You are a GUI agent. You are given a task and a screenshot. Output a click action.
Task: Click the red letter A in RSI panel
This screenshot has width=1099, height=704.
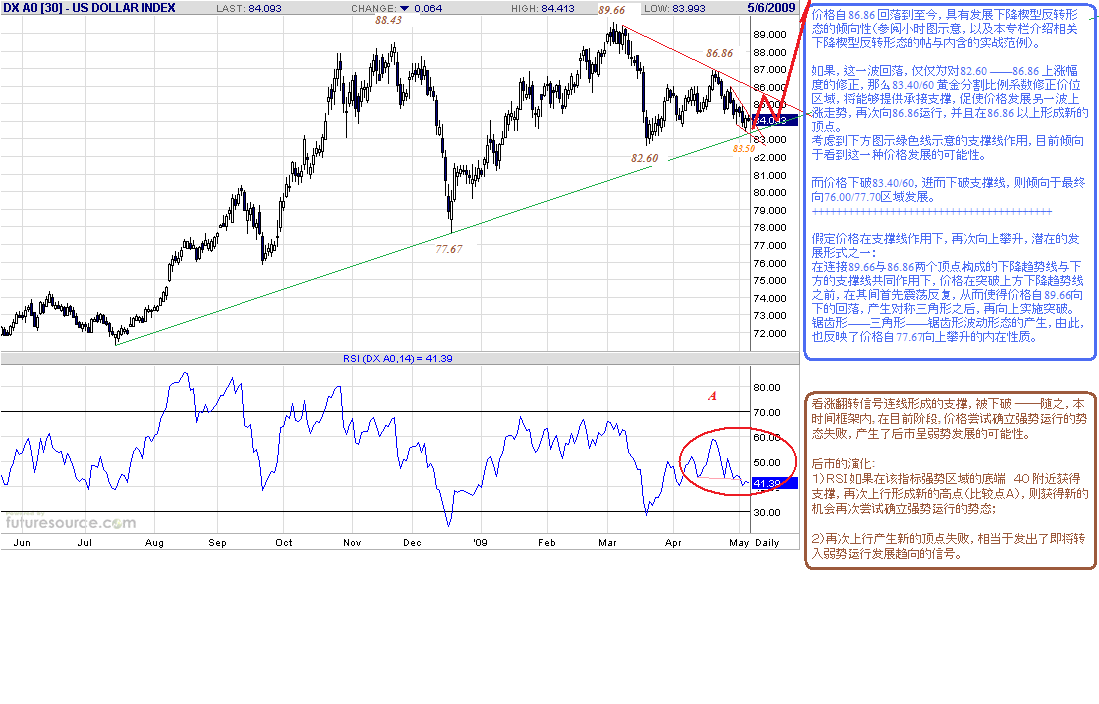[712, 396]
